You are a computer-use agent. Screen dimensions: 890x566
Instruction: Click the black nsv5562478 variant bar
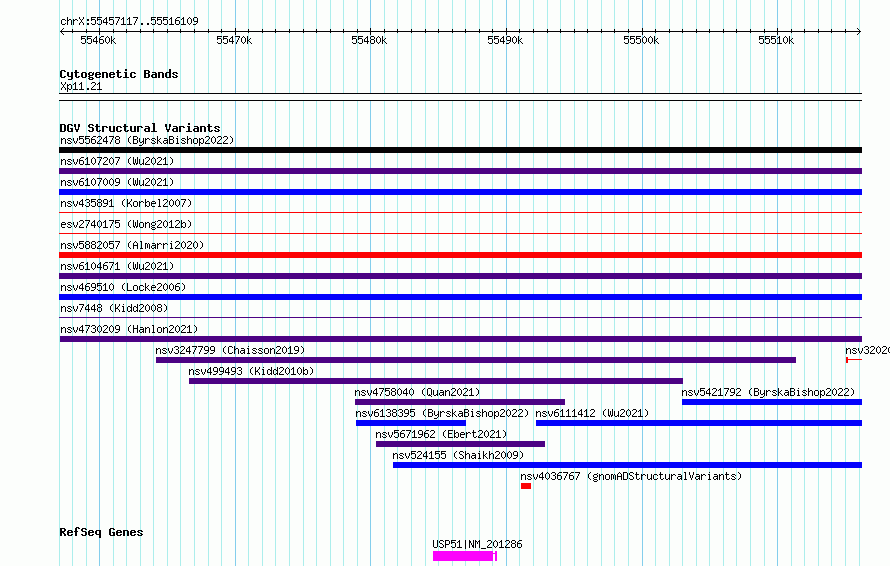point(460,150)
